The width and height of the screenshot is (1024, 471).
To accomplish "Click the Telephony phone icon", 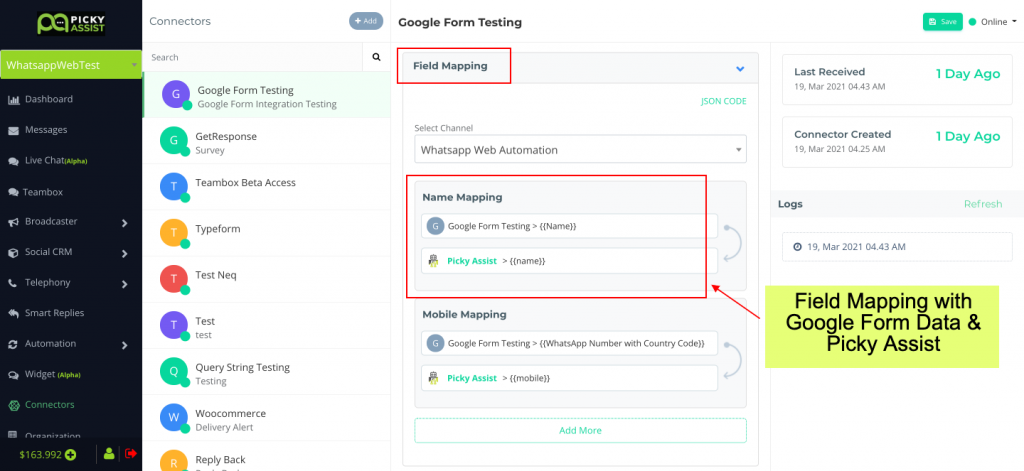I will tap(13, 284).
